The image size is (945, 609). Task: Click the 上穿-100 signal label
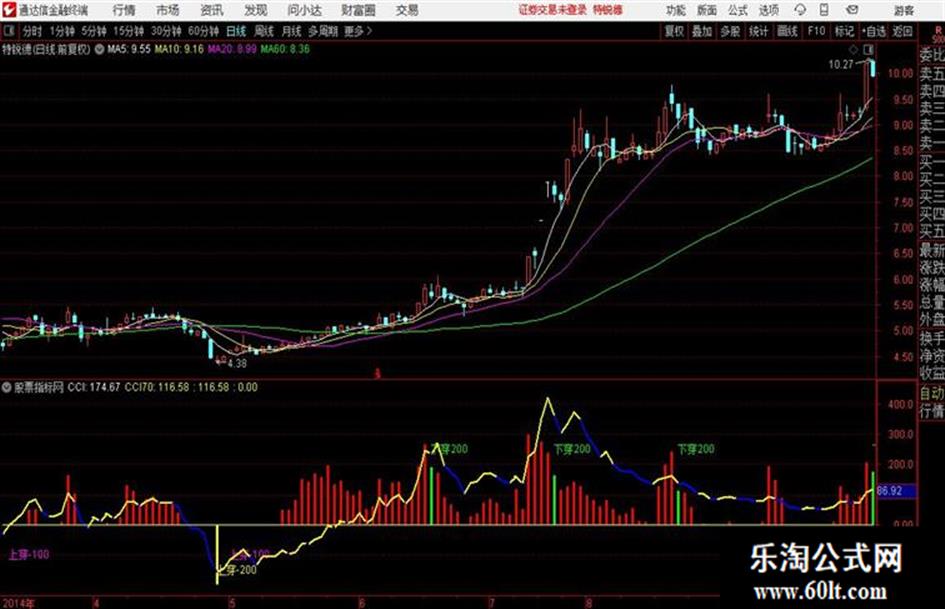28,554
